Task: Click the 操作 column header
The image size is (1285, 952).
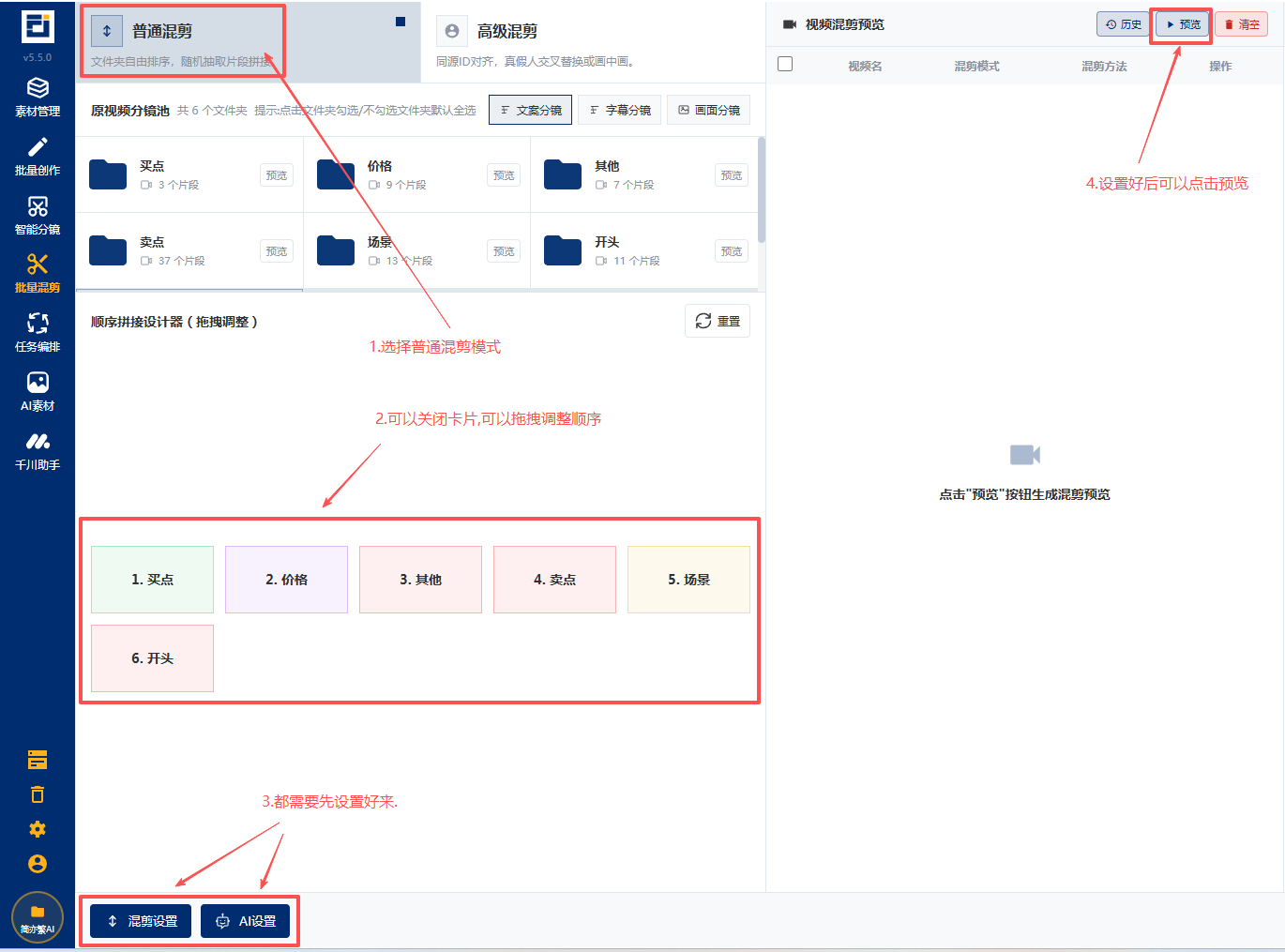Action: point(1220,66)
